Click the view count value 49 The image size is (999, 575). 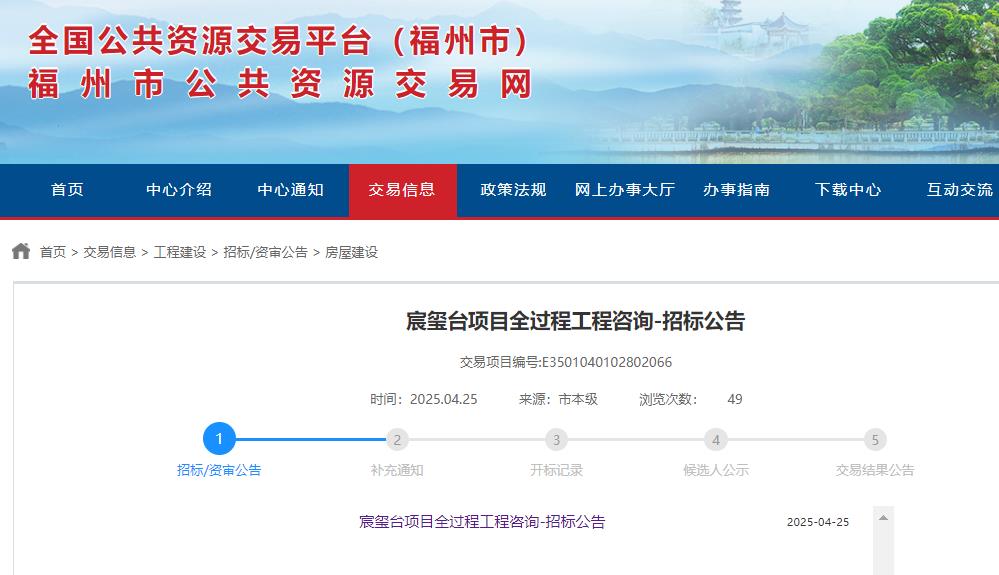735,399
